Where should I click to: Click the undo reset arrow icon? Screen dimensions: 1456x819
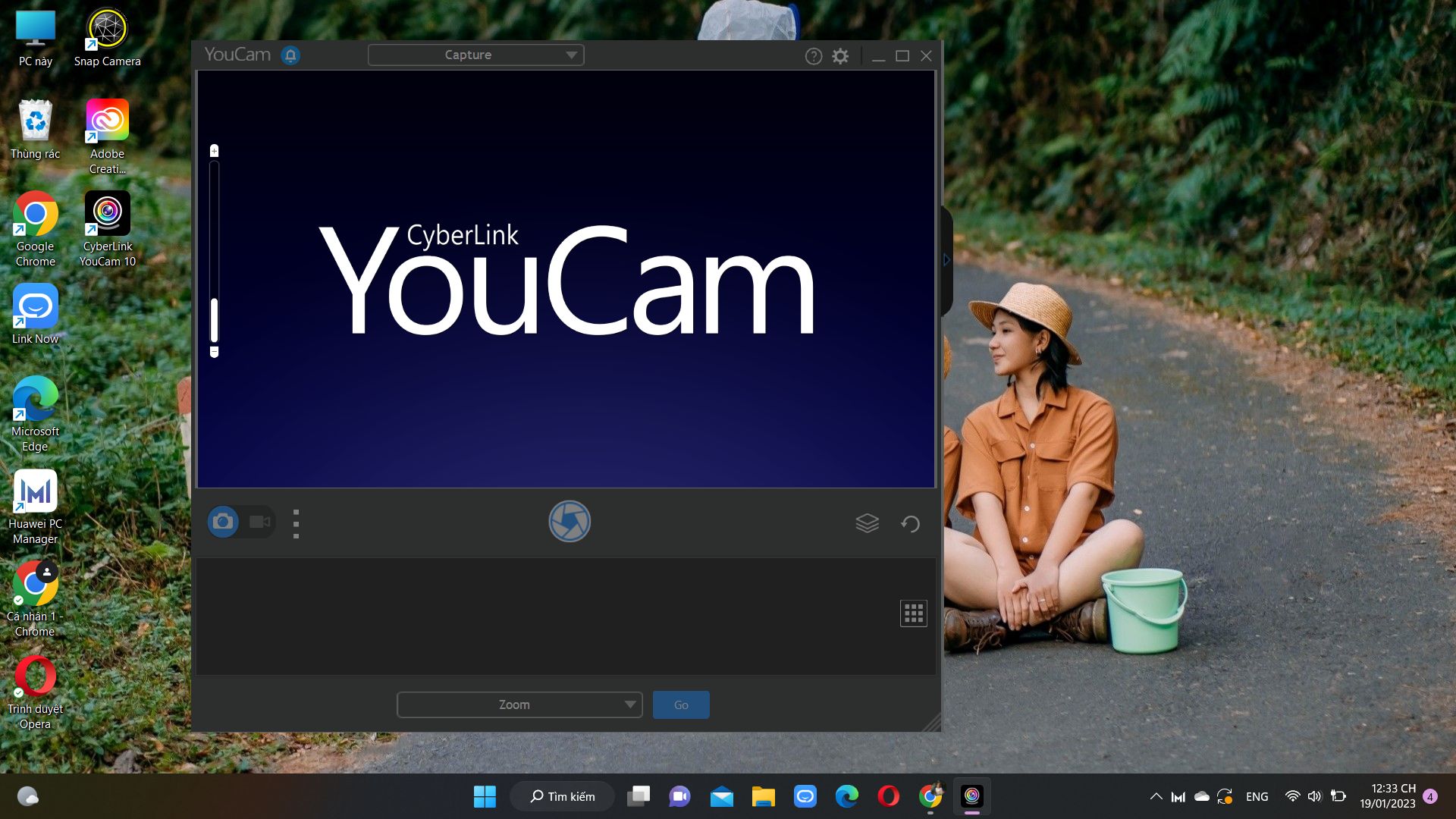910,523
